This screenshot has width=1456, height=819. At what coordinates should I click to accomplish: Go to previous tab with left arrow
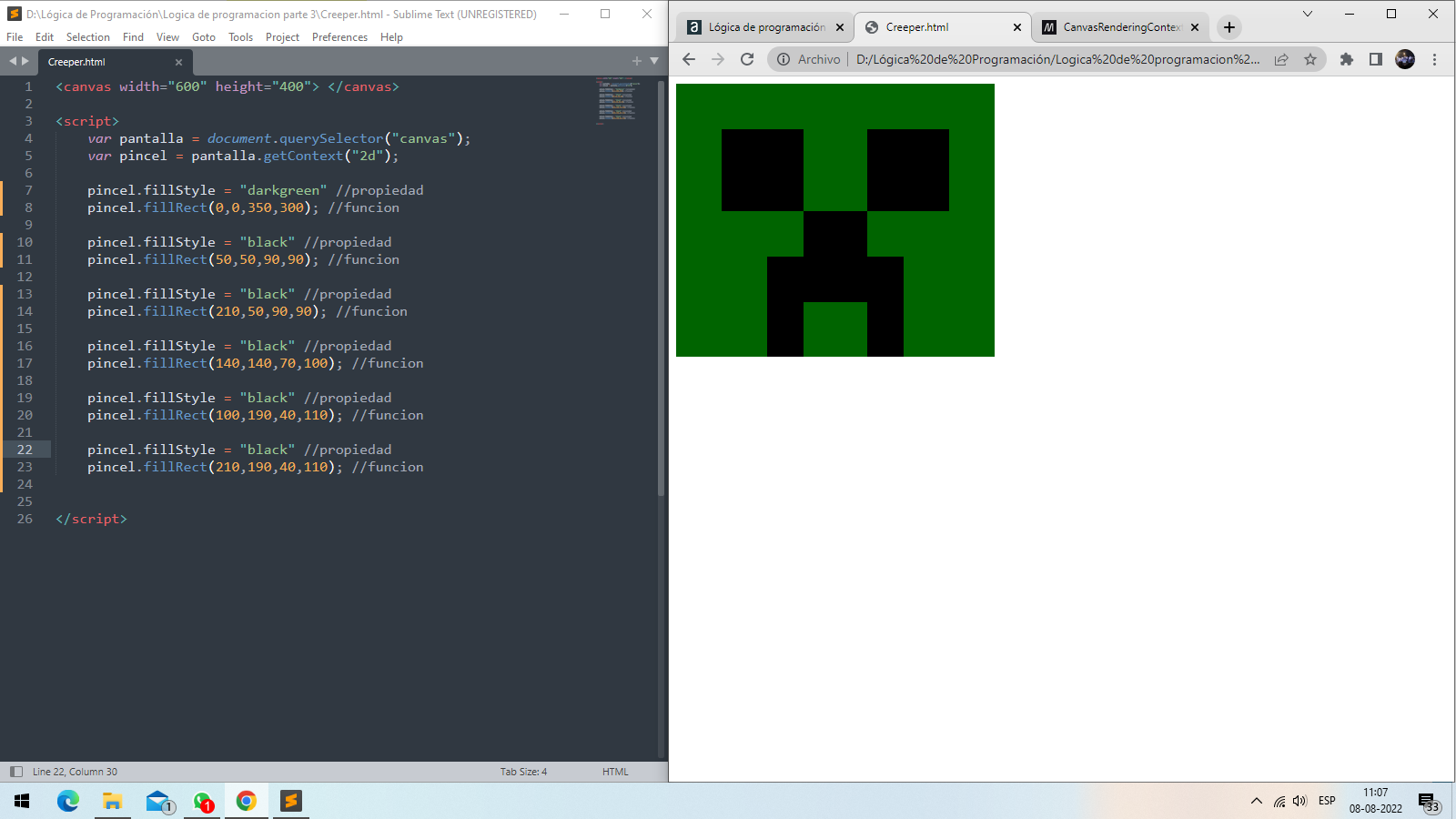[x=13, y=61]
